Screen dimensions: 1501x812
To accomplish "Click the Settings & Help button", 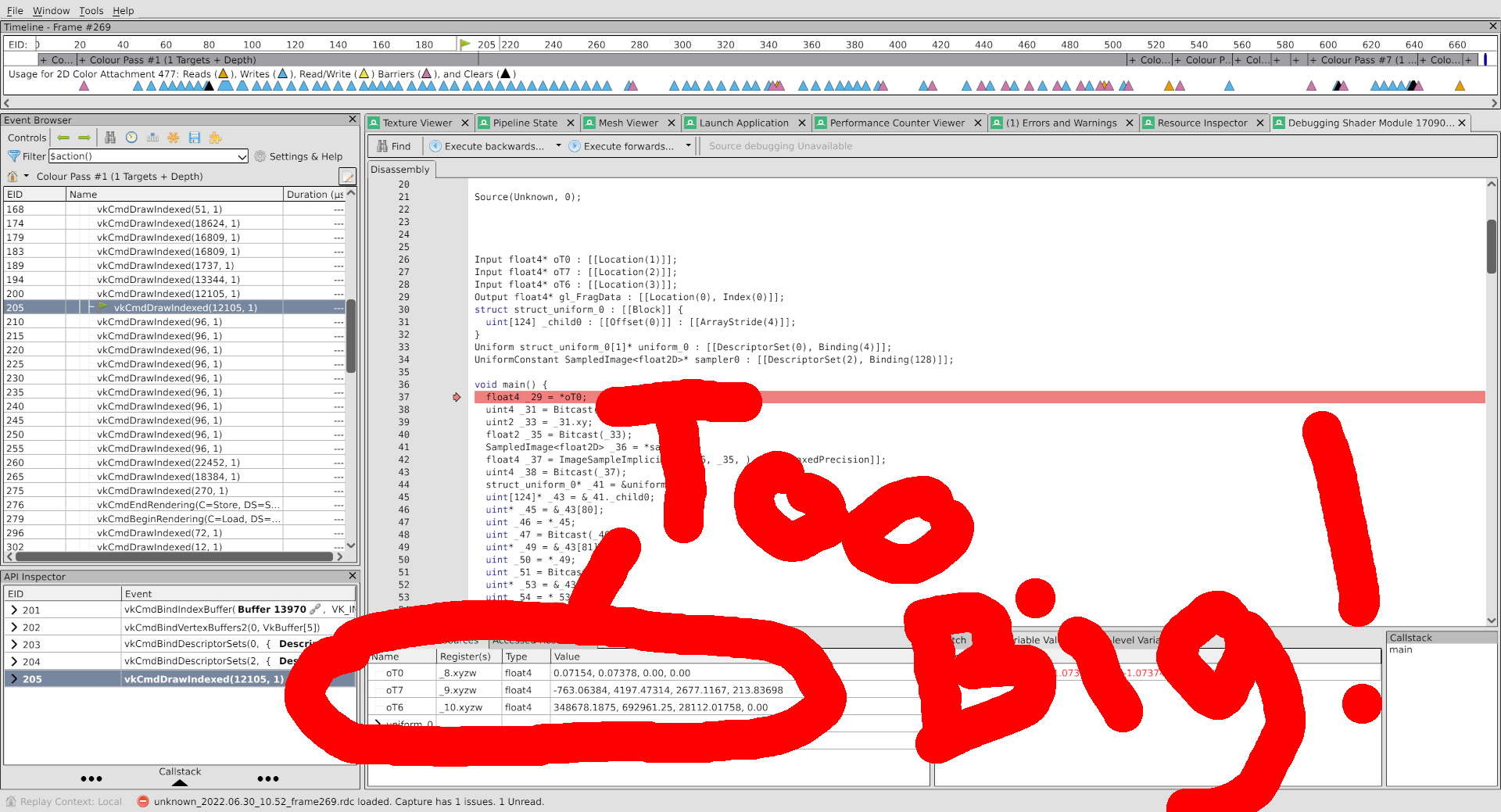I will click(x=299, y=156).
